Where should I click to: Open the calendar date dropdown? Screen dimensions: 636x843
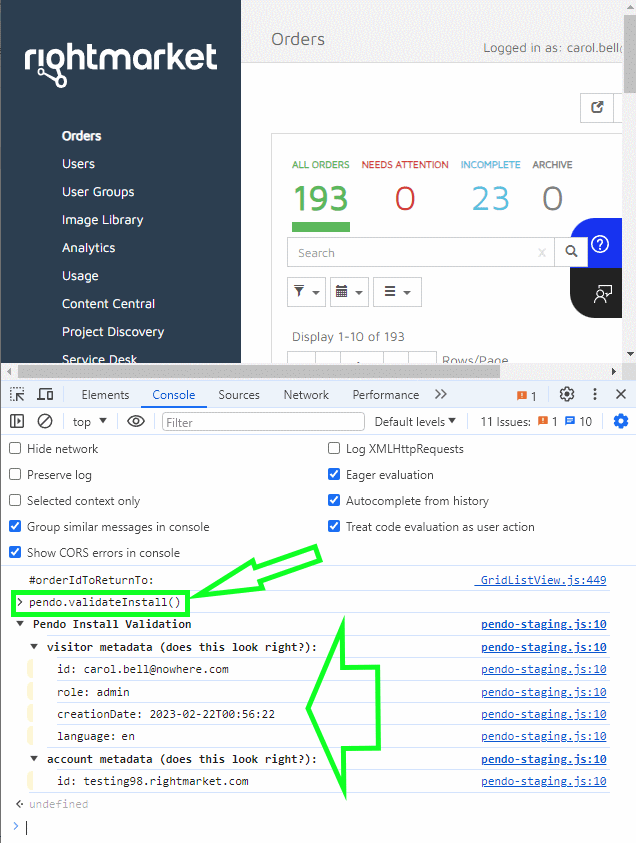point(349,292)
